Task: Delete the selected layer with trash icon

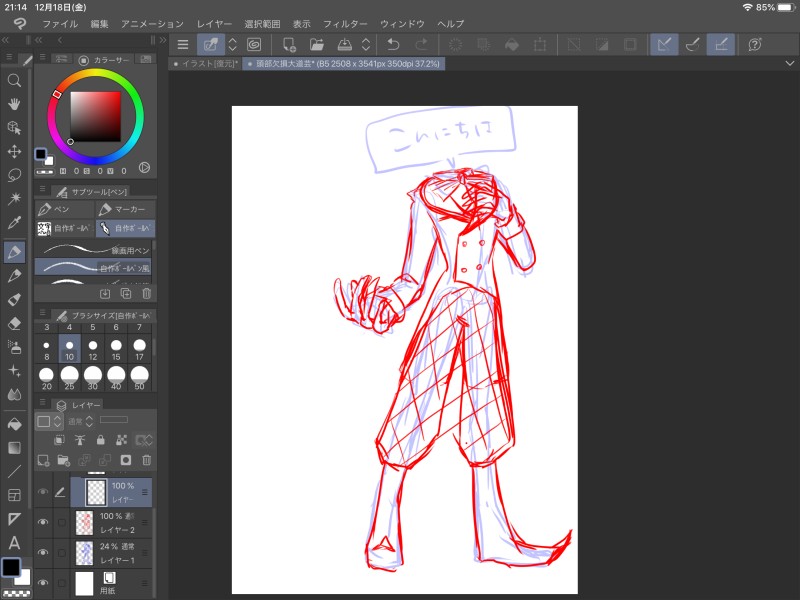Action: [146, 460]
